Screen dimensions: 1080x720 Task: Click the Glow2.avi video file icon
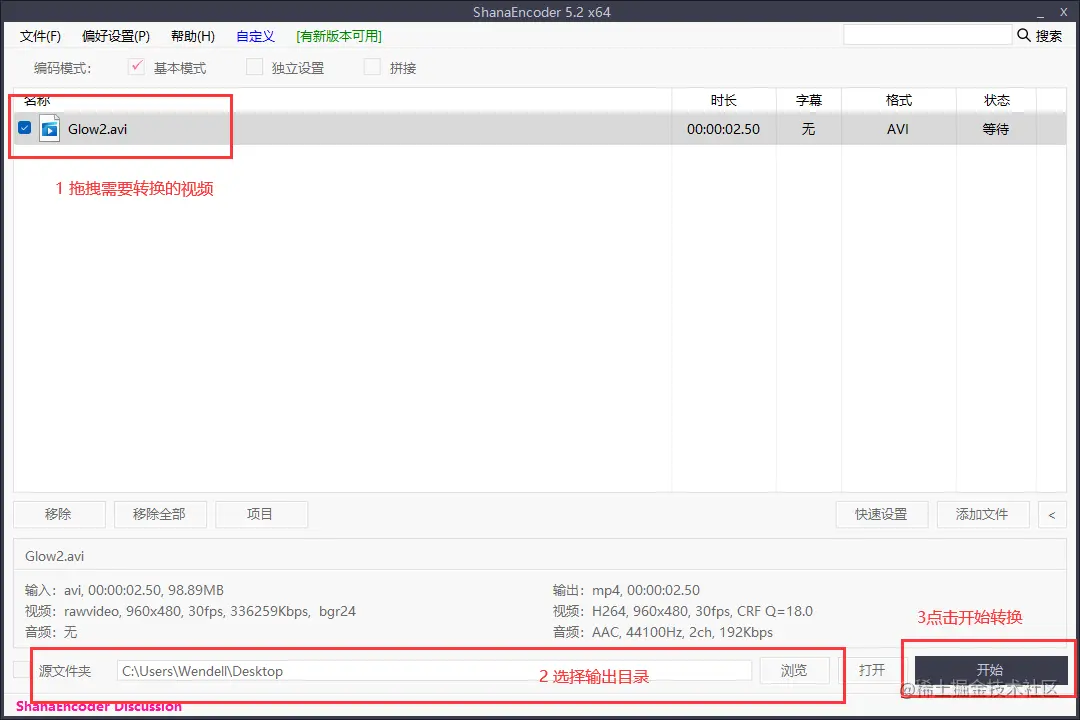[x=50, y=129]
